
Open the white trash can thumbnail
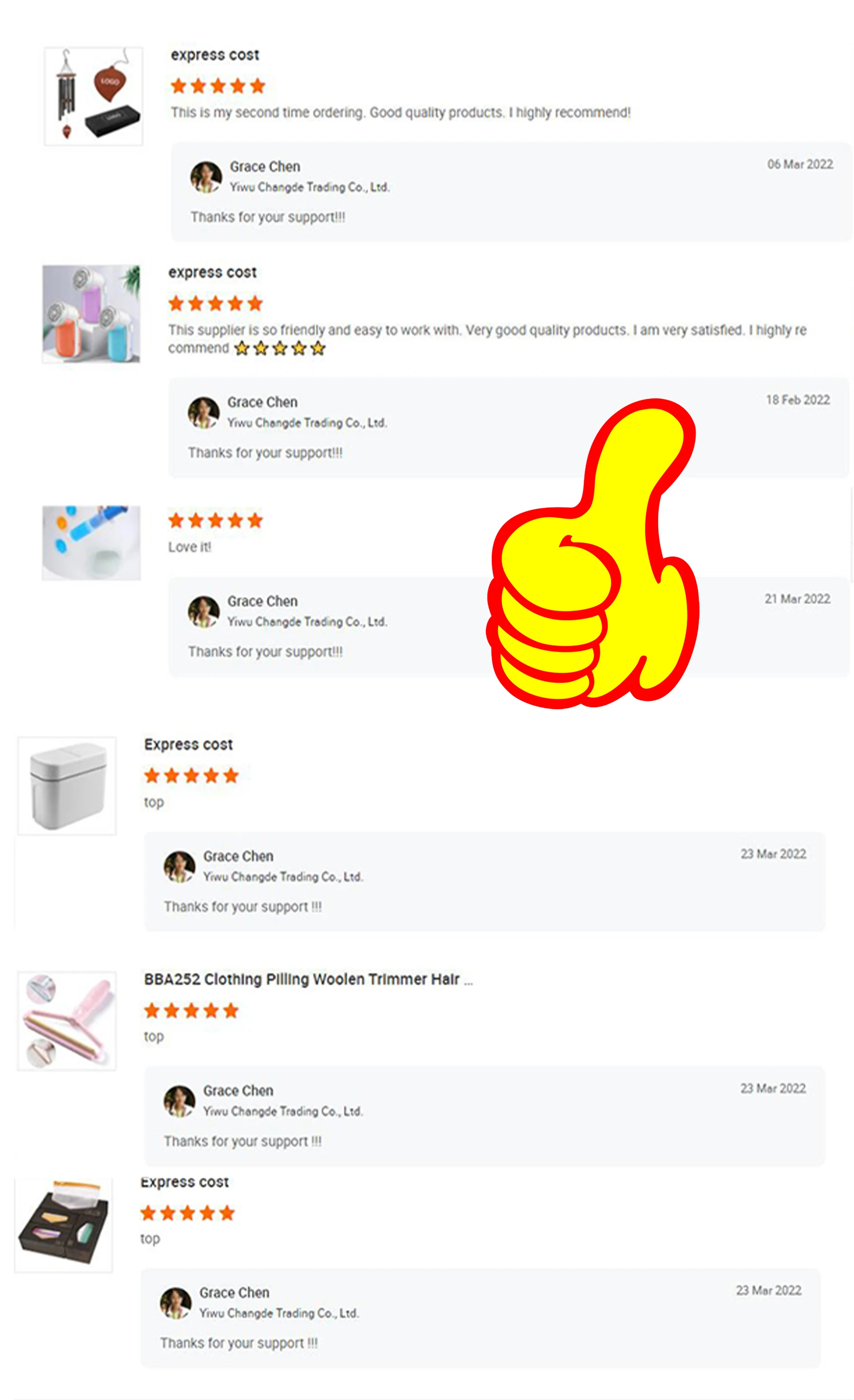67,786
